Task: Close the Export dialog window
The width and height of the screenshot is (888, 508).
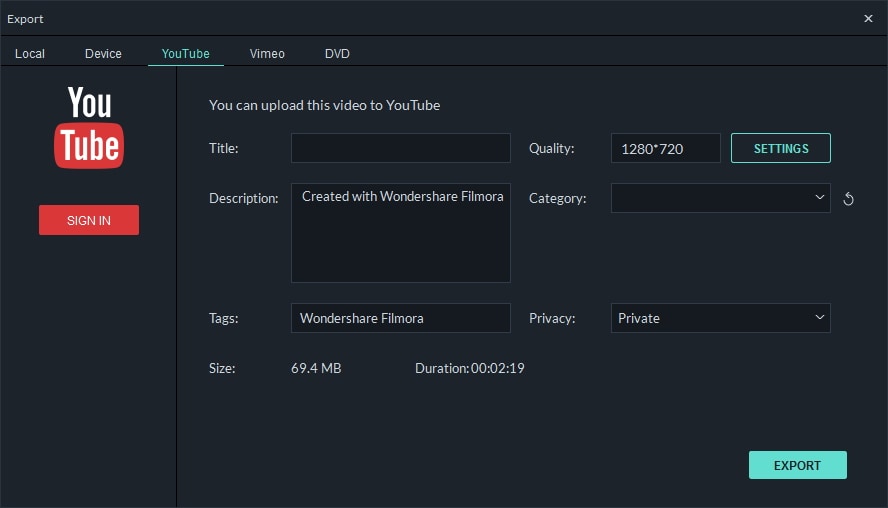Action: [x=868, y=18]
